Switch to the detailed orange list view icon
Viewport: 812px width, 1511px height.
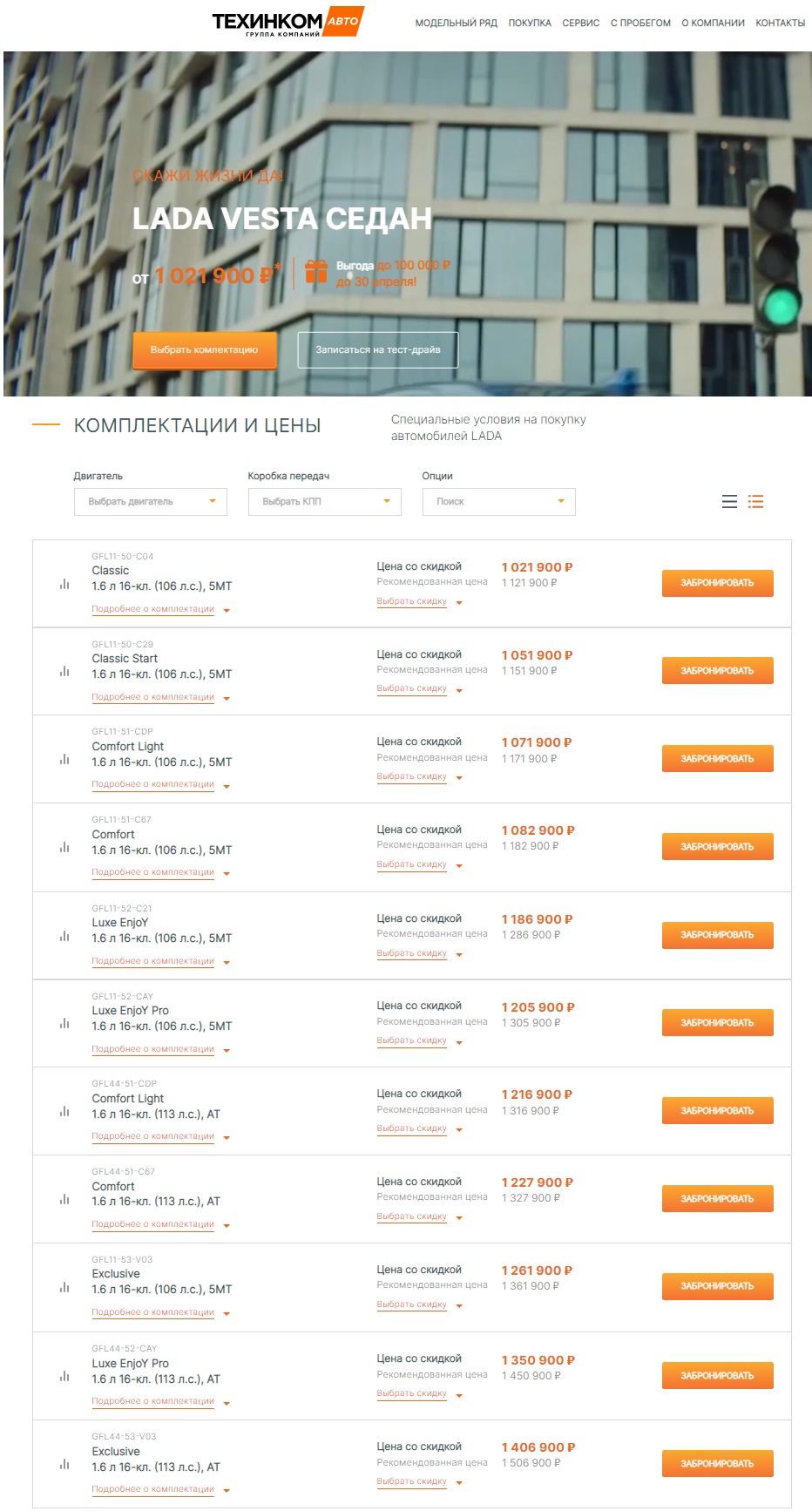pos(755,502)
